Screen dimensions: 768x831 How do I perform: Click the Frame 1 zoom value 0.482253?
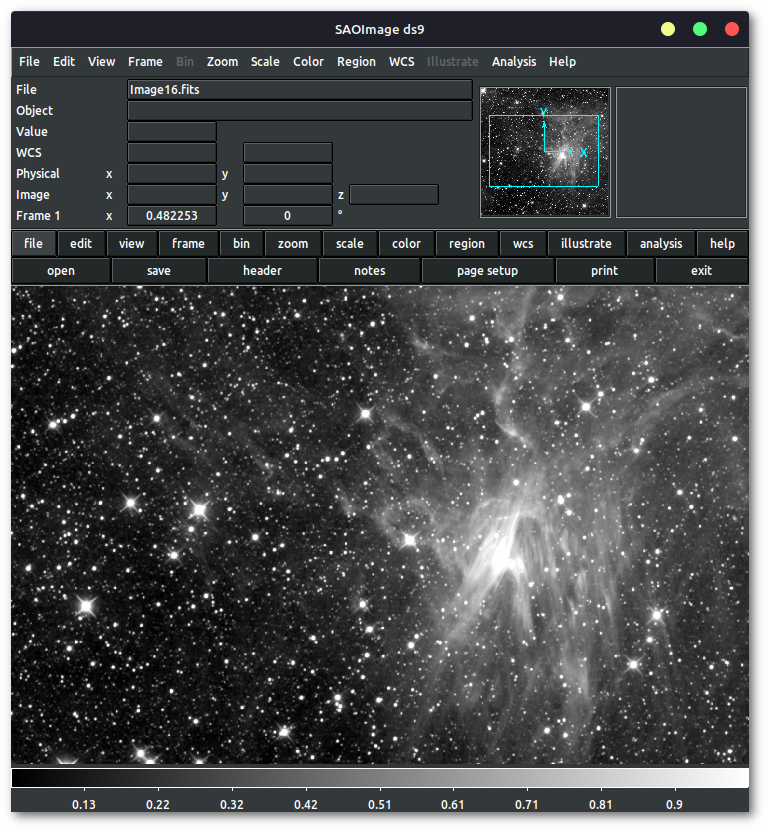(172, 216)
